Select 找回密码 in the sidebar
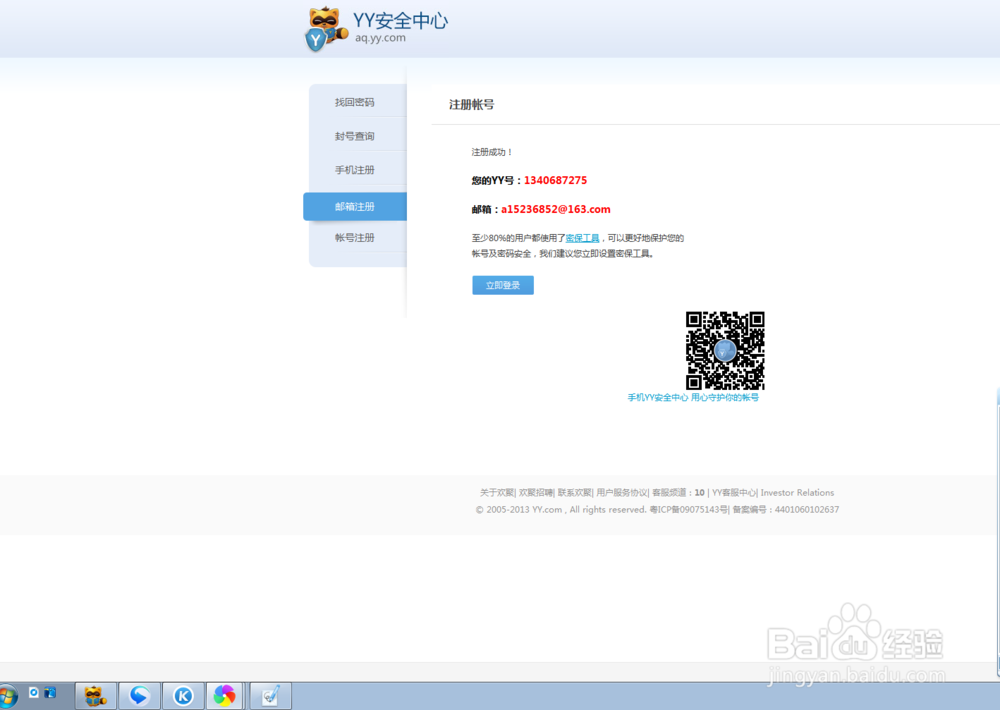1000x710 pixels. [355, 102]
